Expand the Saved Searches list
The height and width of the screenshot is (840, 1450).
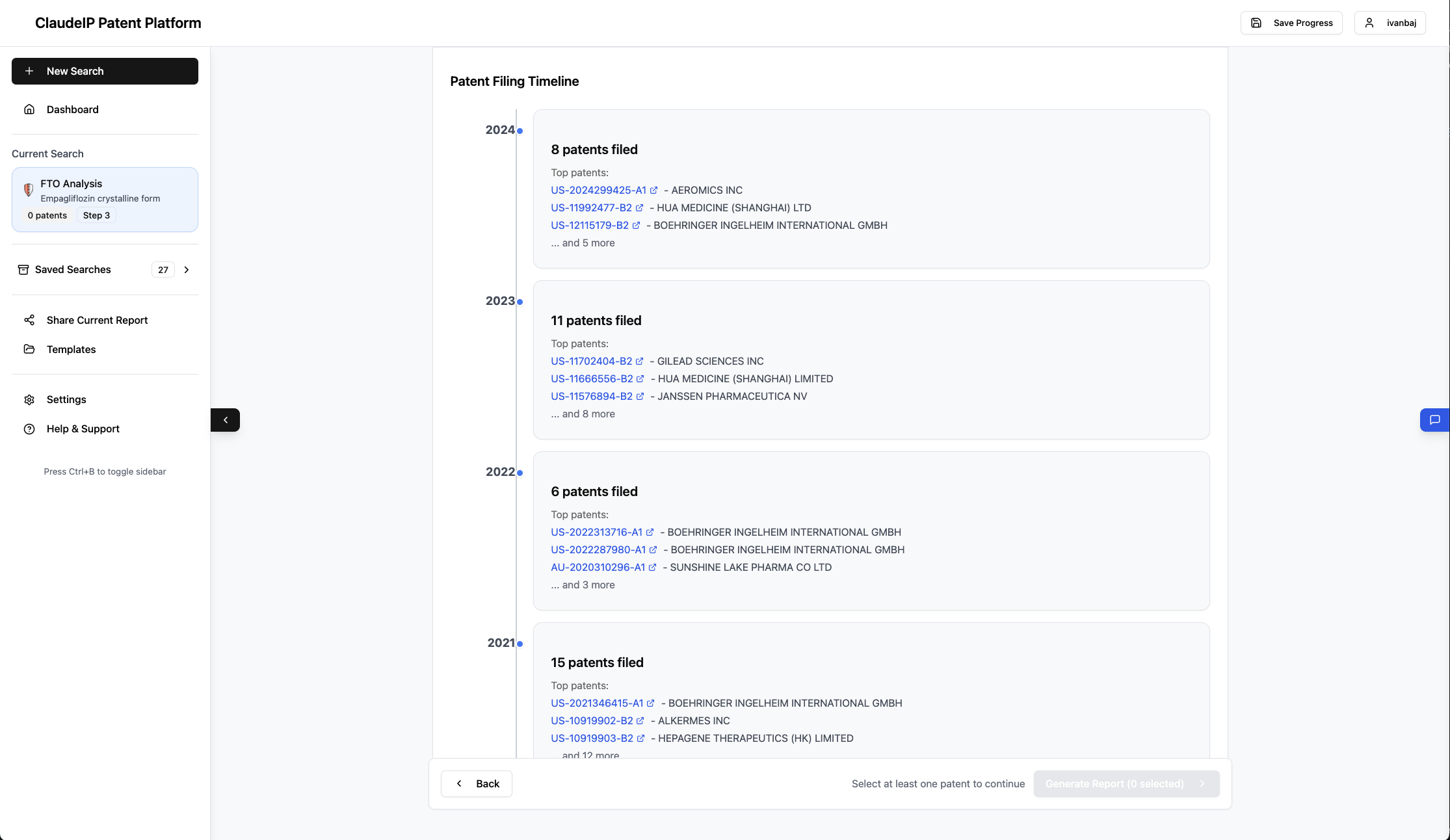click(187, 269)
